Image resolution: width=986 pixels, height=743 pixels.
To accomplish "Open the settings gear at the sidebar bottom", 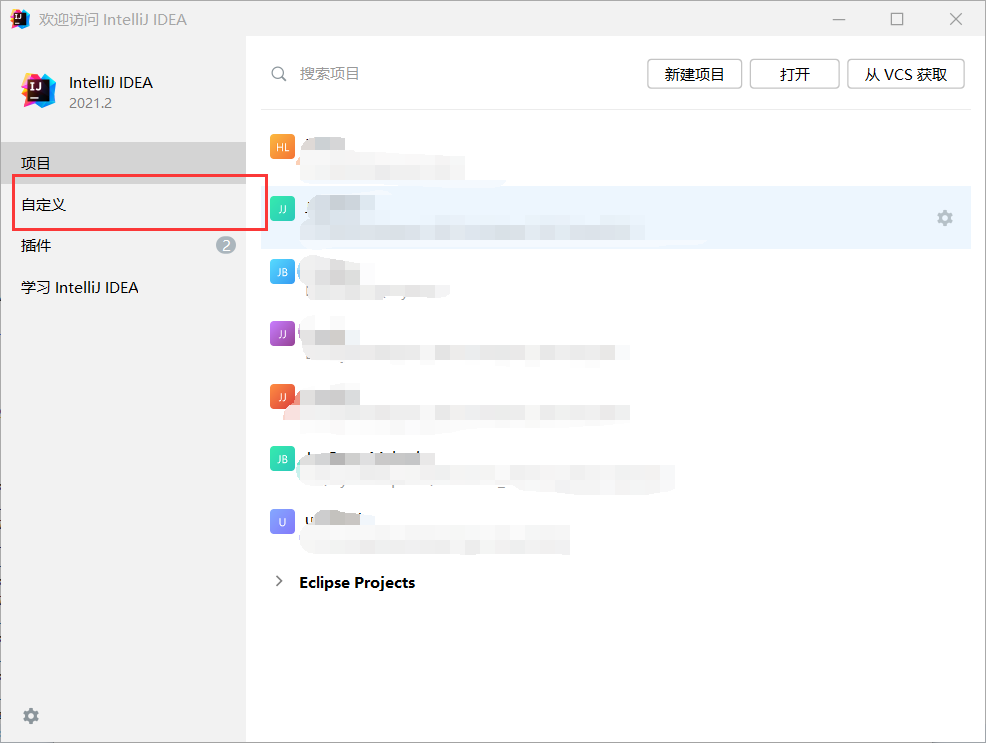I will (x=31, y=715).
